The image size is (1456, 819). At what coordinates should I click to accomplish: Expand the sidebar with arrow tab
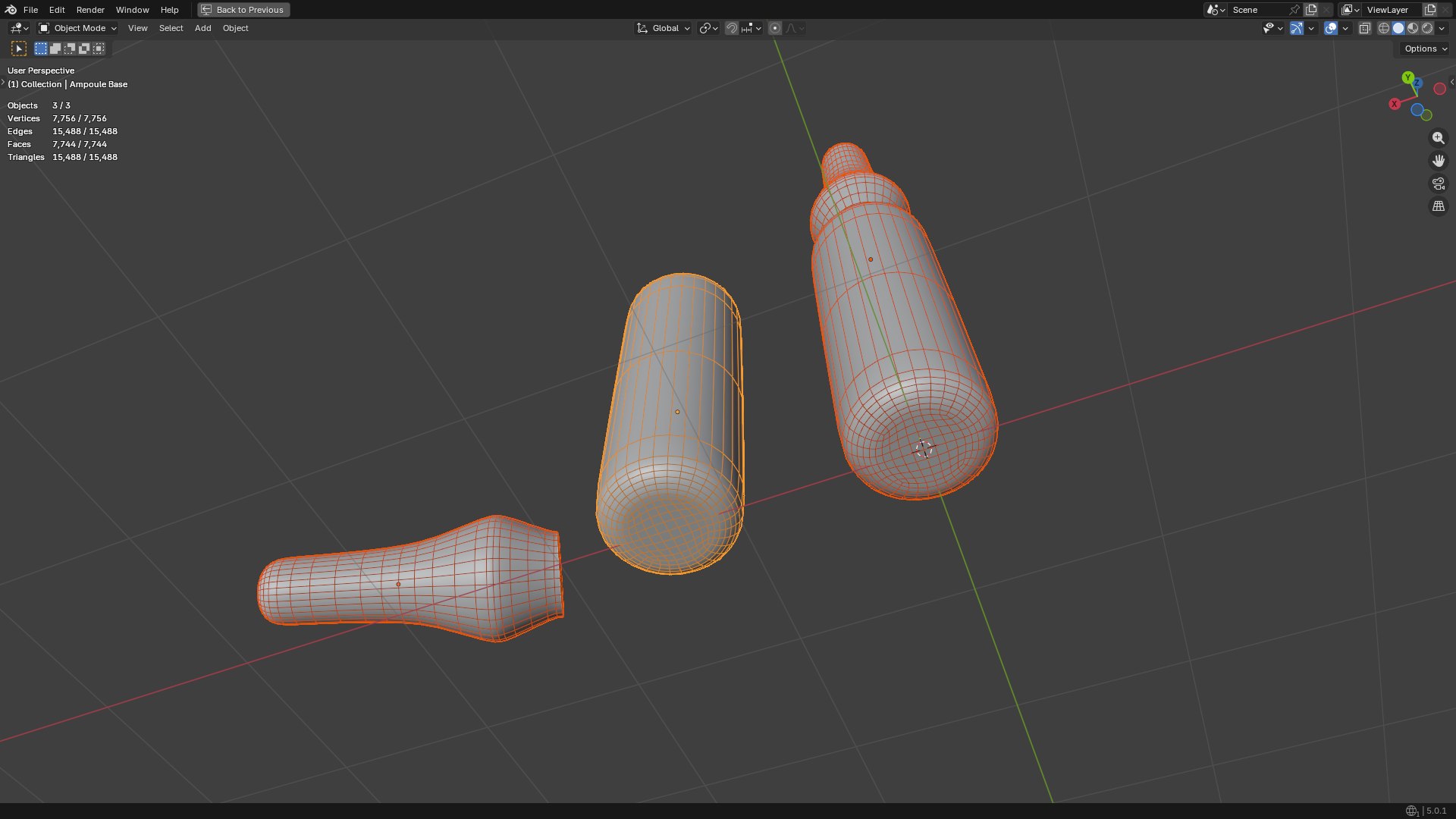[1451, 82]
